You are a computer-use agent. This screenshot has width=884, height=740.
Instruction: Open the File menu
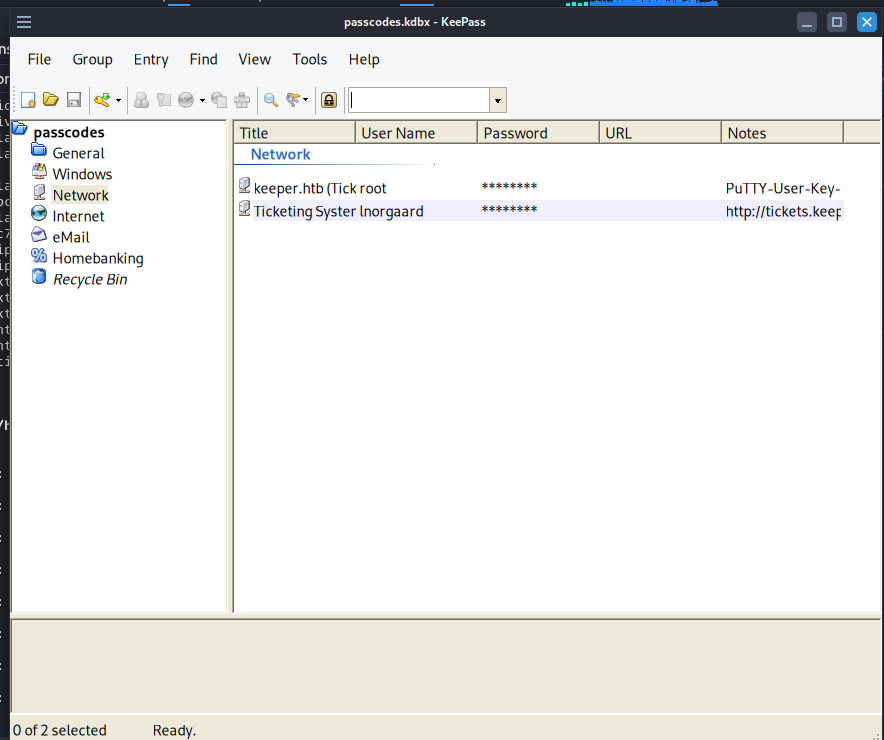39,59
